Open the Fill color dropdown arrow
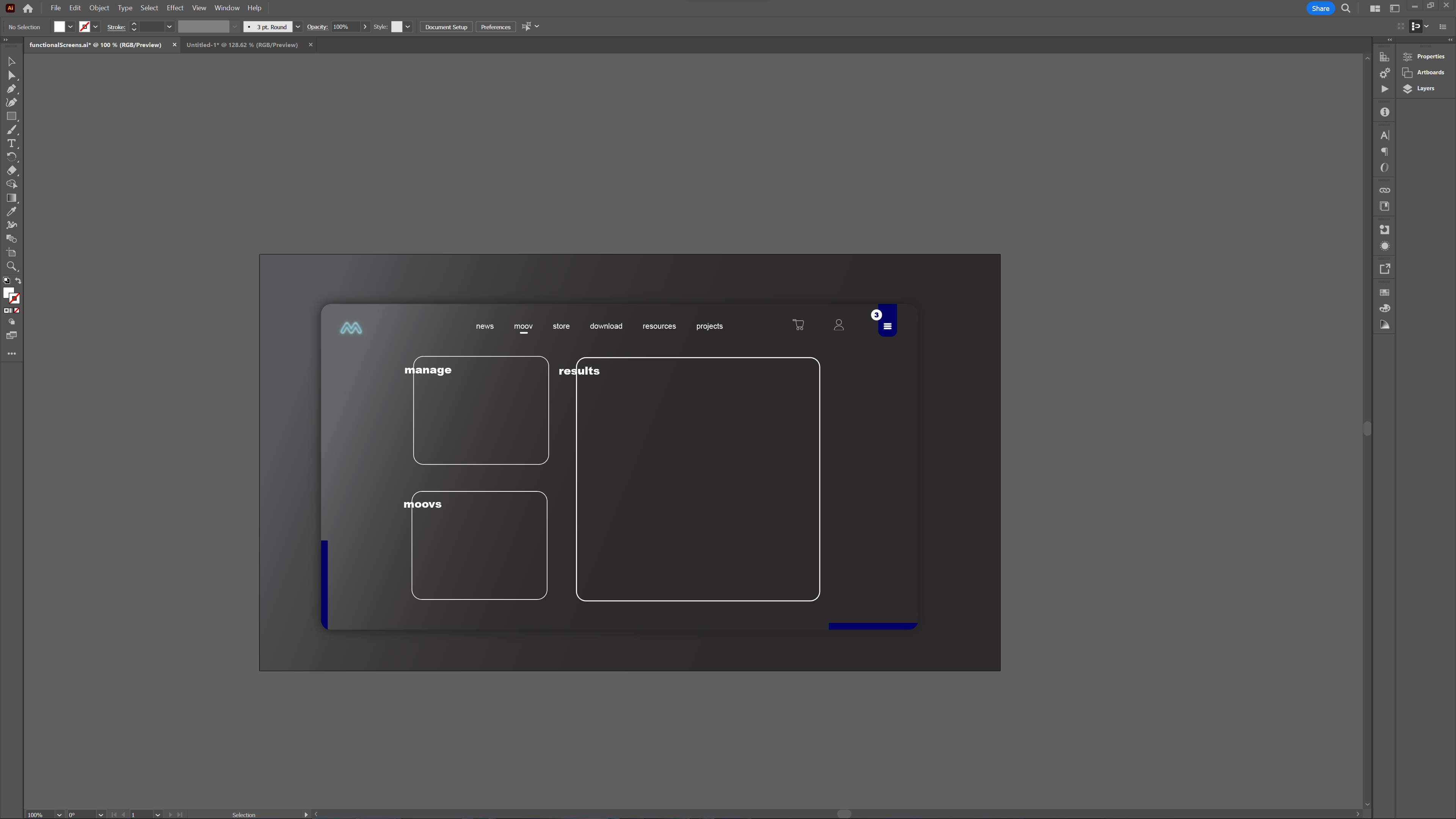This screenshot has height=819, width=1456. pyautogui.click(x=71, y=27)
